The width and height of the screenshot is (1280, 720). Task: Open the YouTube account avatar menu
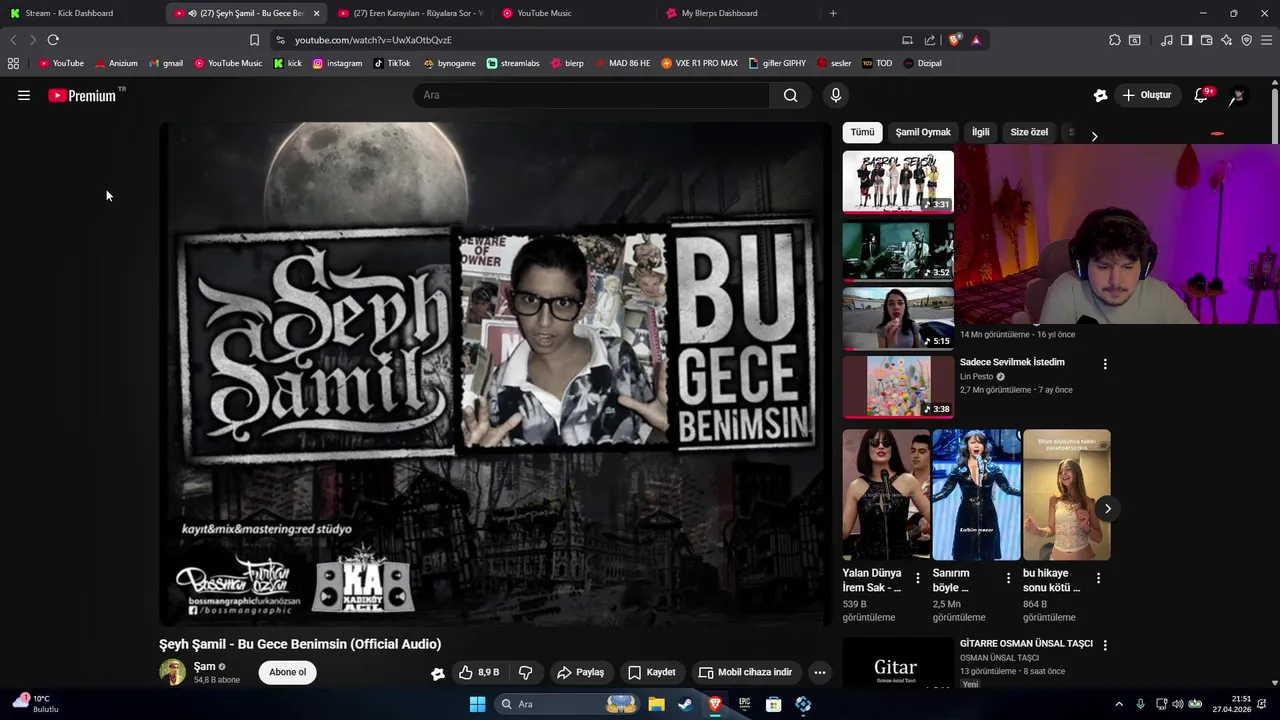tap(1237, 95)
